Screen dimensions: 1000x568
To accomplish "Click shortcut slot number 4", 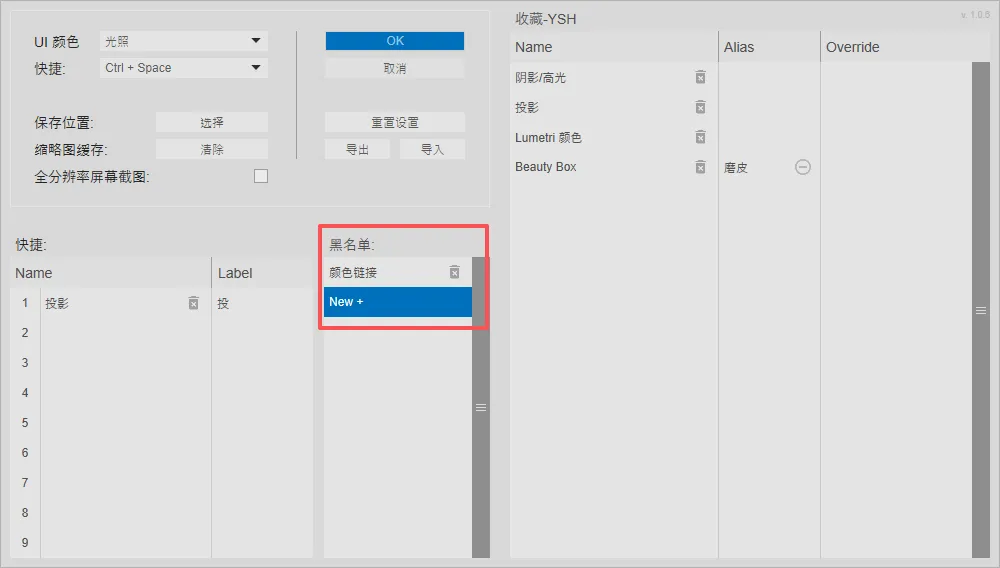I will click(25, 393).
